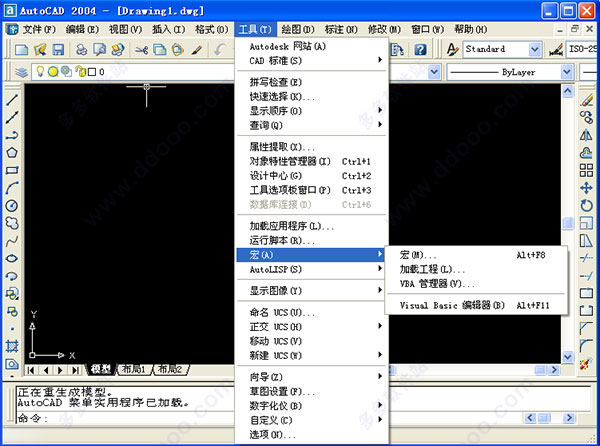Select the Revision Cloud tool
The height and width of the screenshot is (446, 600).
click(x=11, y=223)
